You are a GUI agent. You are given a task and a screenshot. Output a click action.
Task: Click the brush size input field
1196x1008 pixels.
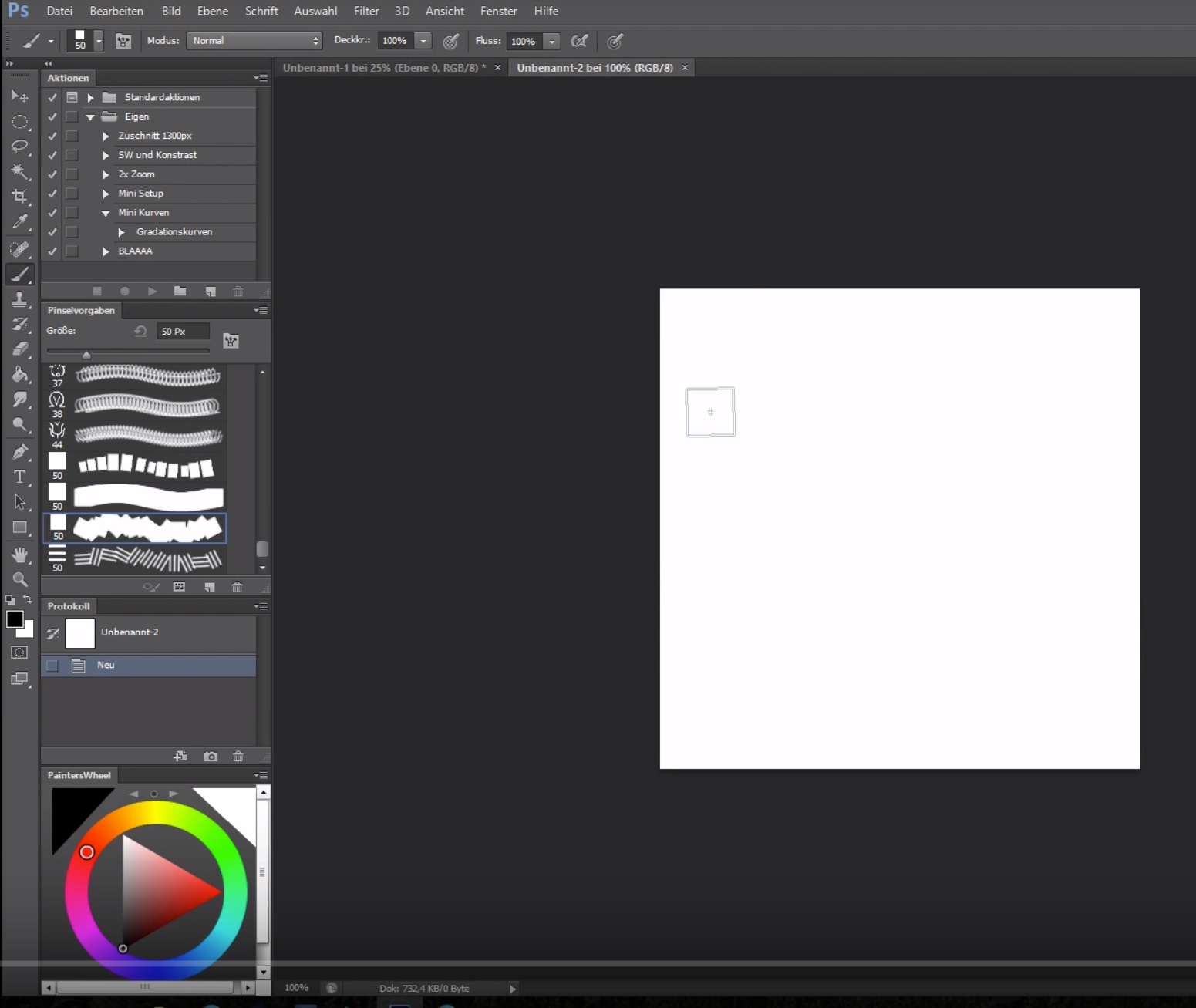point(183,332)
